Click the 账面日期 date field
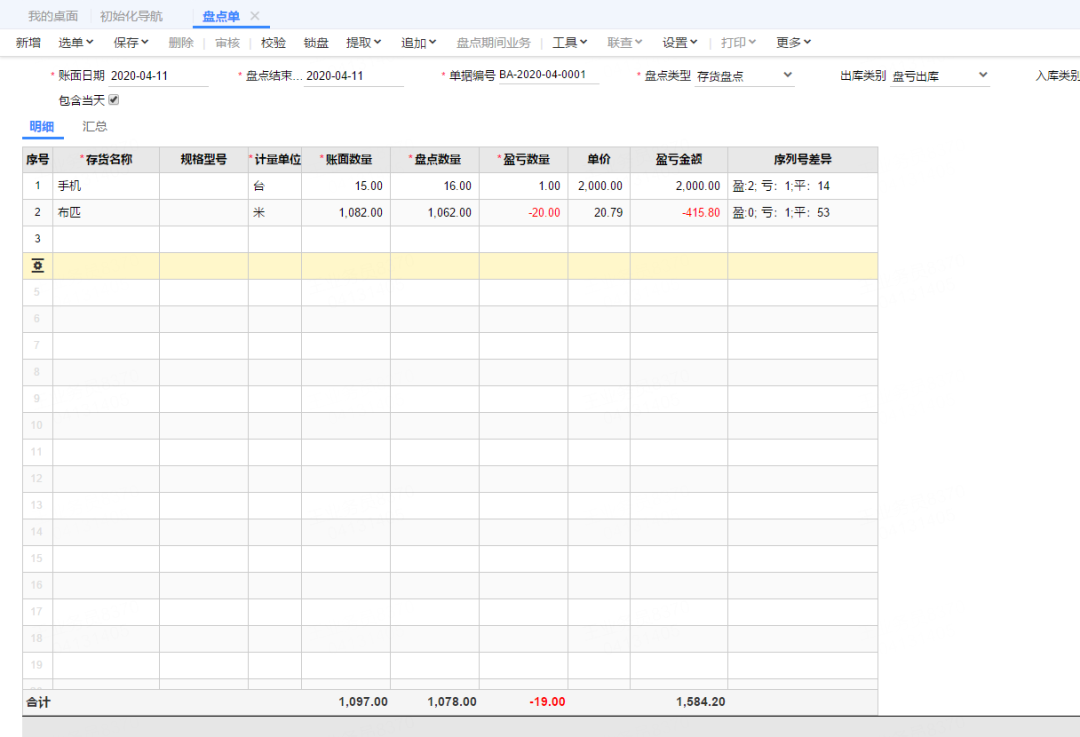 coord(158,76)
